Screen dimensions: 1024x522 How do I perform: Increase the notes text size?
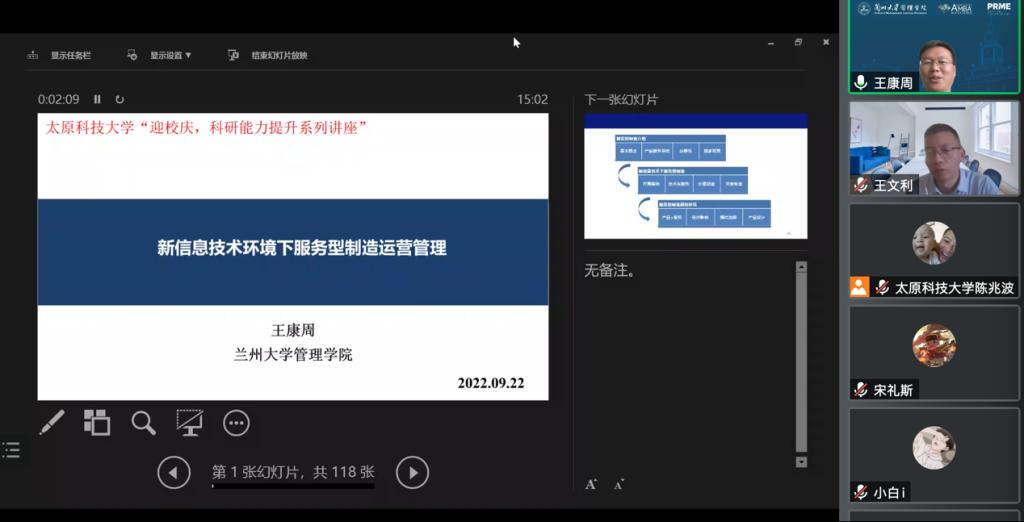pos(591,484)
